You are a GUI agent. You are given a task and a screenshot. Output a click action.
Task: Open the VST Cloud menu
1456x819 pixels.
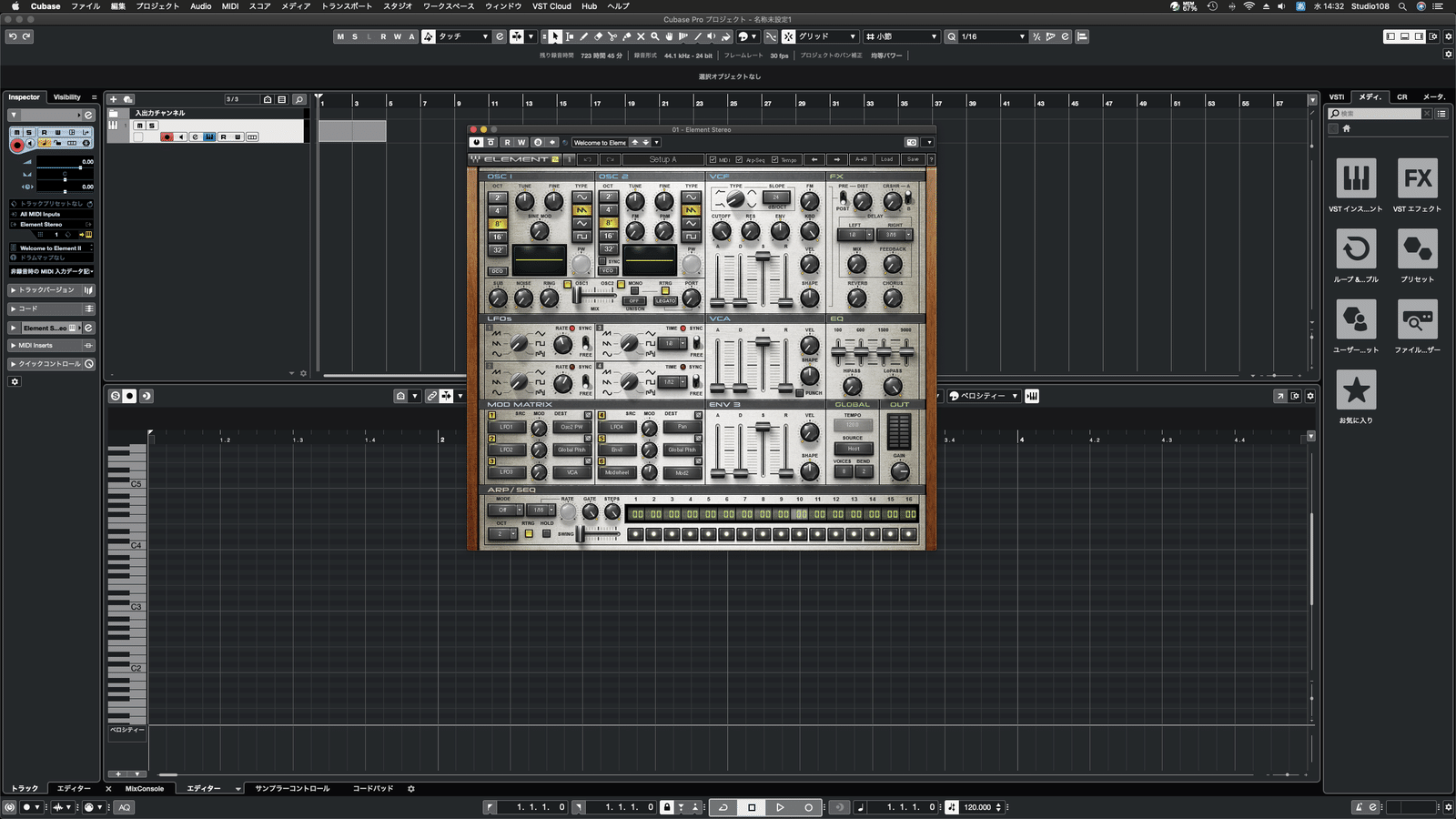click(x=551, y=6)
